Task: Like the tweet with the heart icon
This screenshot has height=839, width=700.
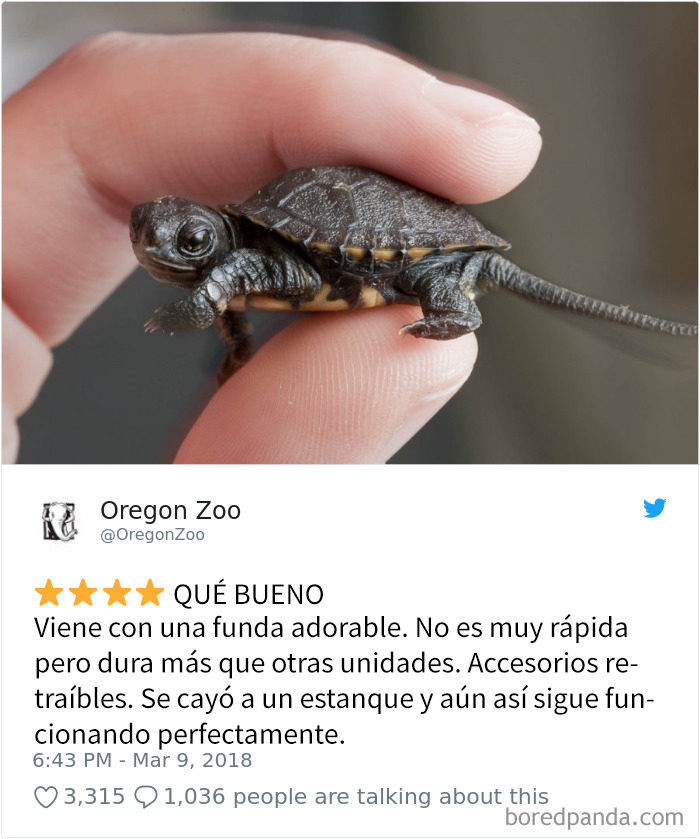Action: tap(45, 796)
